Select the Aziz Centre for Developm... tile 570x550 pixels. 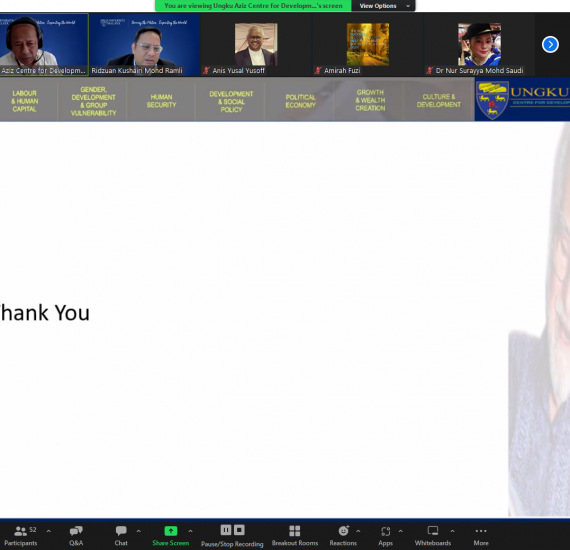point(44,44)
